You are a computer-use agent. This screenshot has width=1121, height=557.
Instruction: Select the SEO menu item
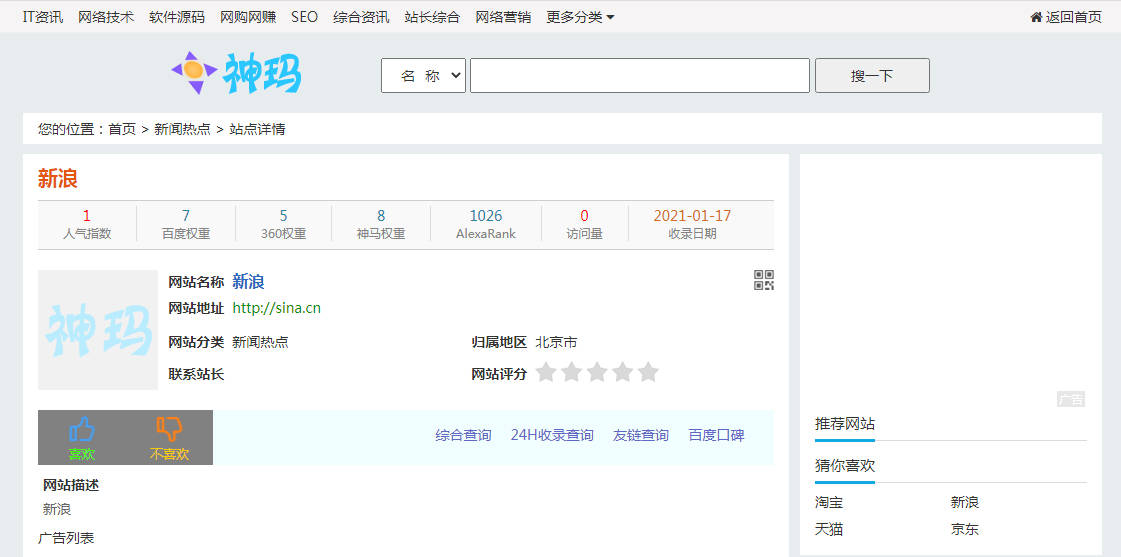305,17
